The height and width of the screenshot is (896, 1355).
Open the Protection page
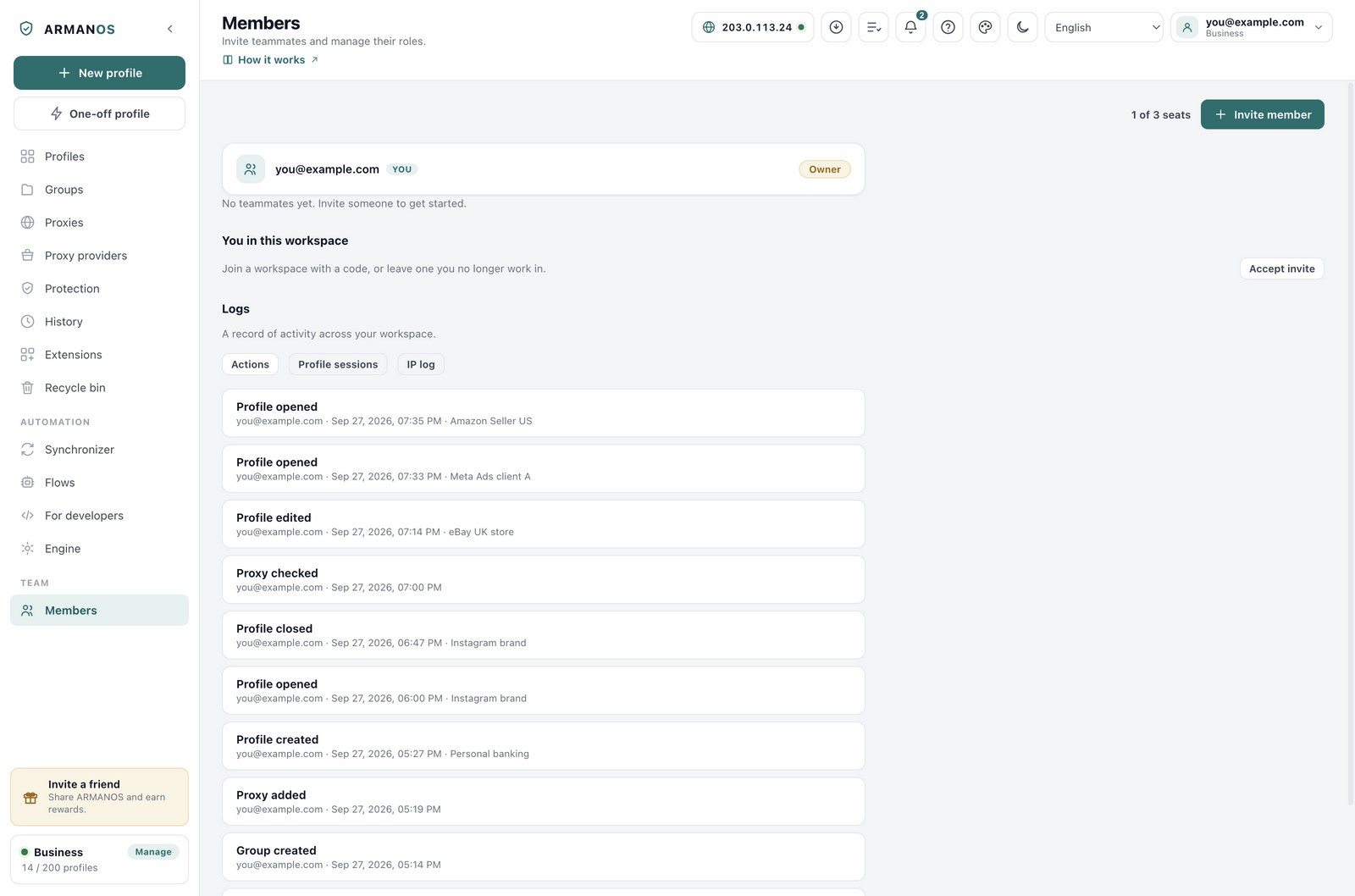click(99, 289)
